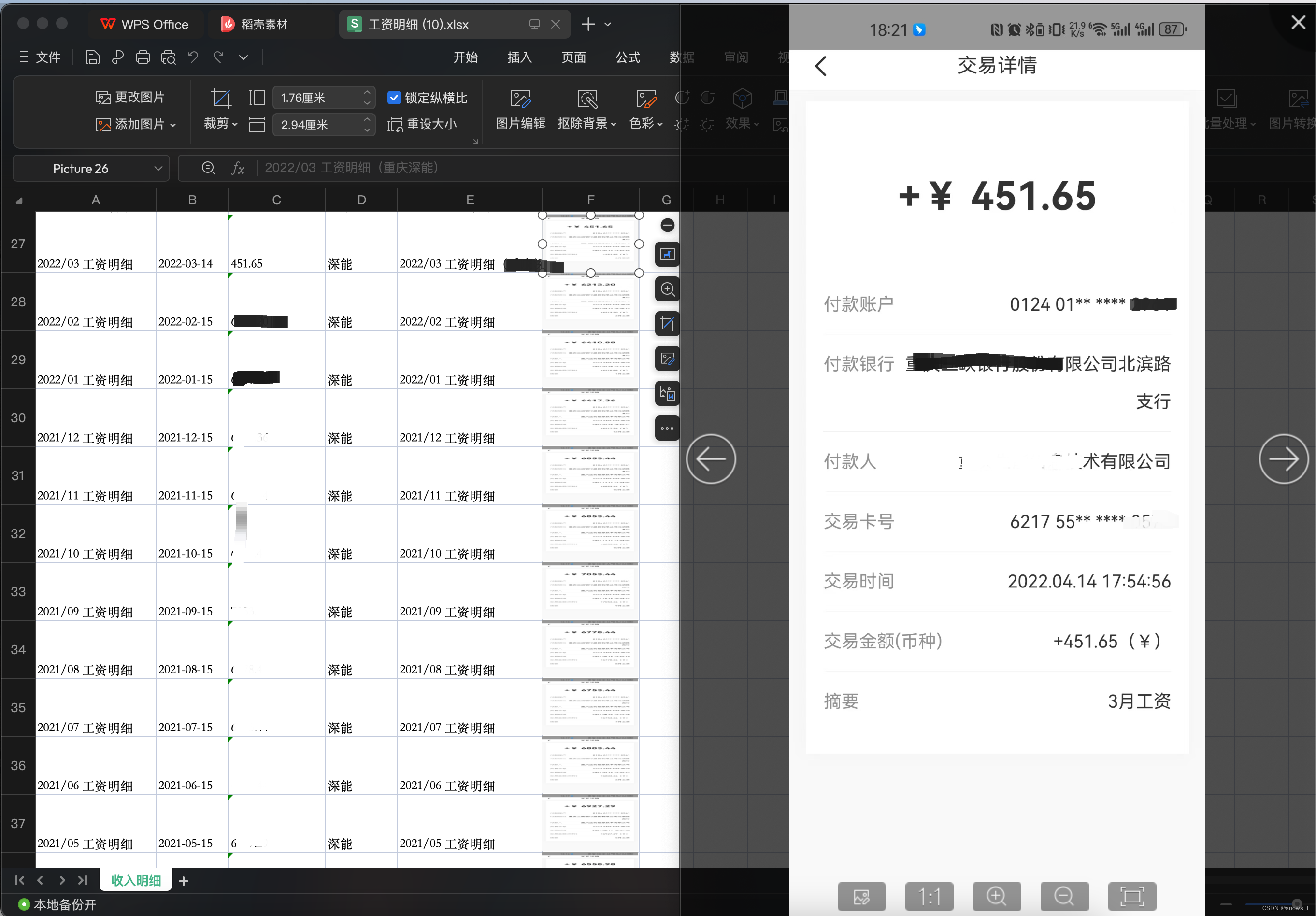
Task: Click the crop tool icon in ribbon
Action: [x=220, y=99]
